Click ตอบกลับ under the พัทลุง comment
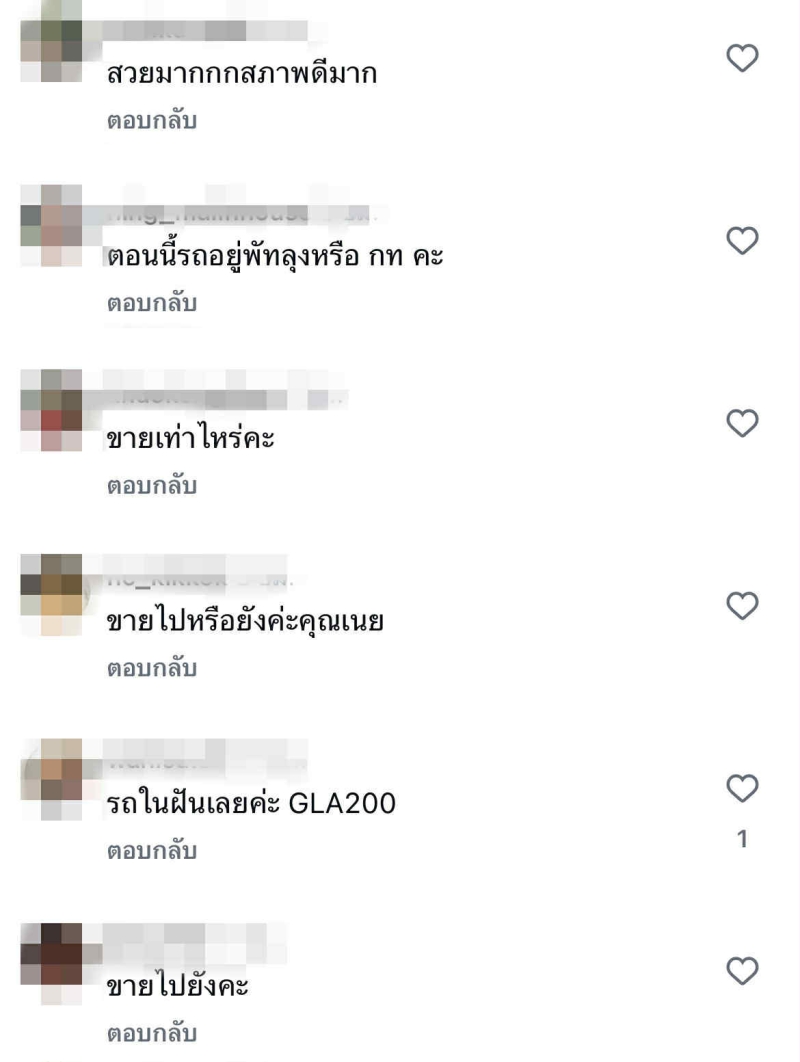 tap(152, 303)
